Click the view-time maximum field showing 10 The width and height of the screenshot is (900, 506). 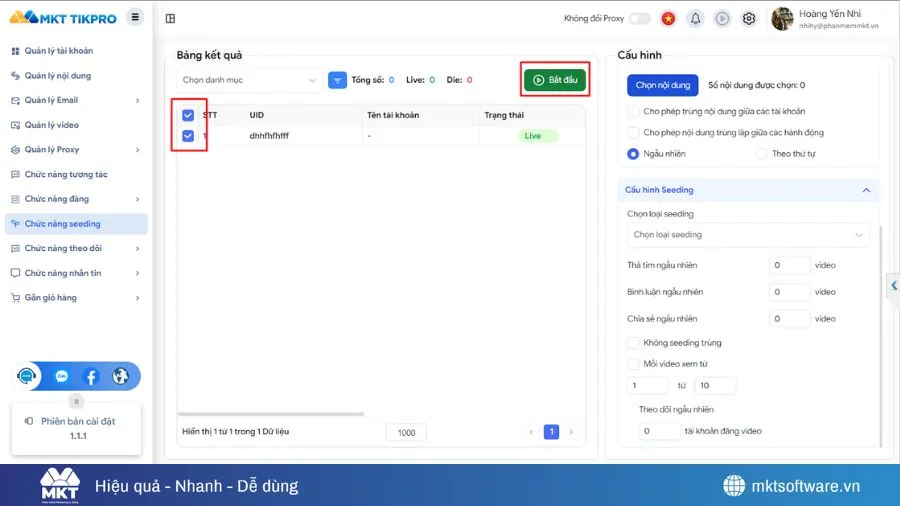(715, 386)
